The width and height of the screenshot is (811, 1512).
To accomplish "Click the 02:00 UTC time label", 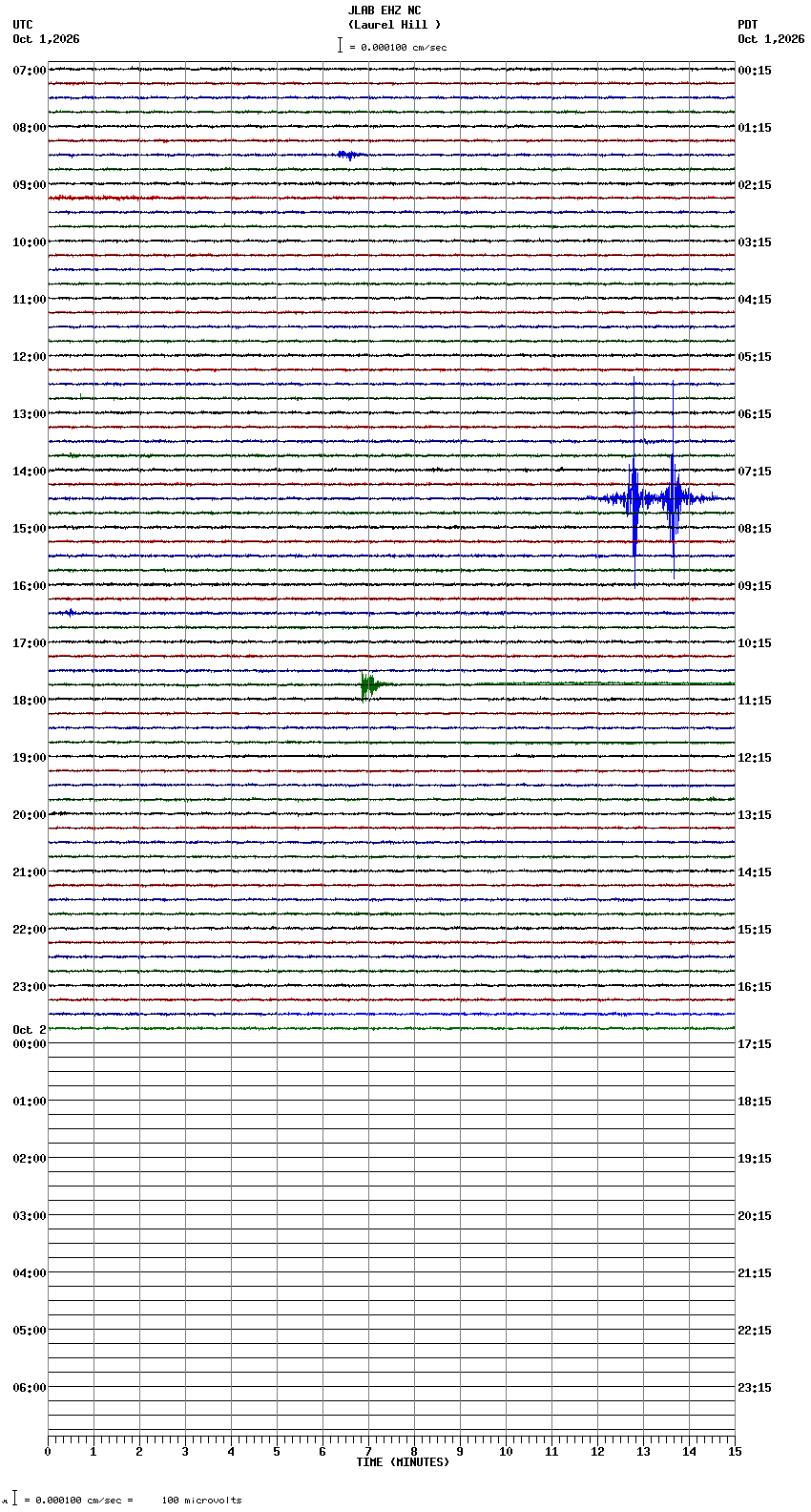I will point(30,1159).
